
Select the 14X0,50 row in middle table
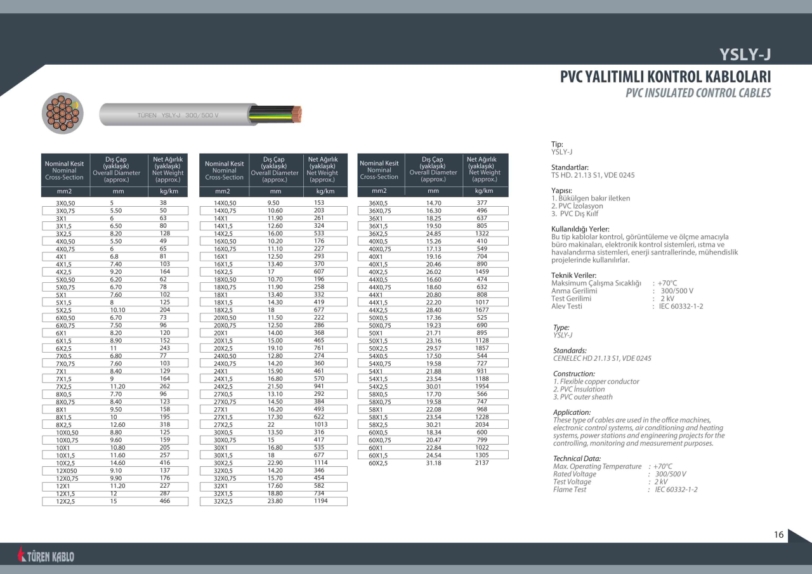click(x=225, y=203)
